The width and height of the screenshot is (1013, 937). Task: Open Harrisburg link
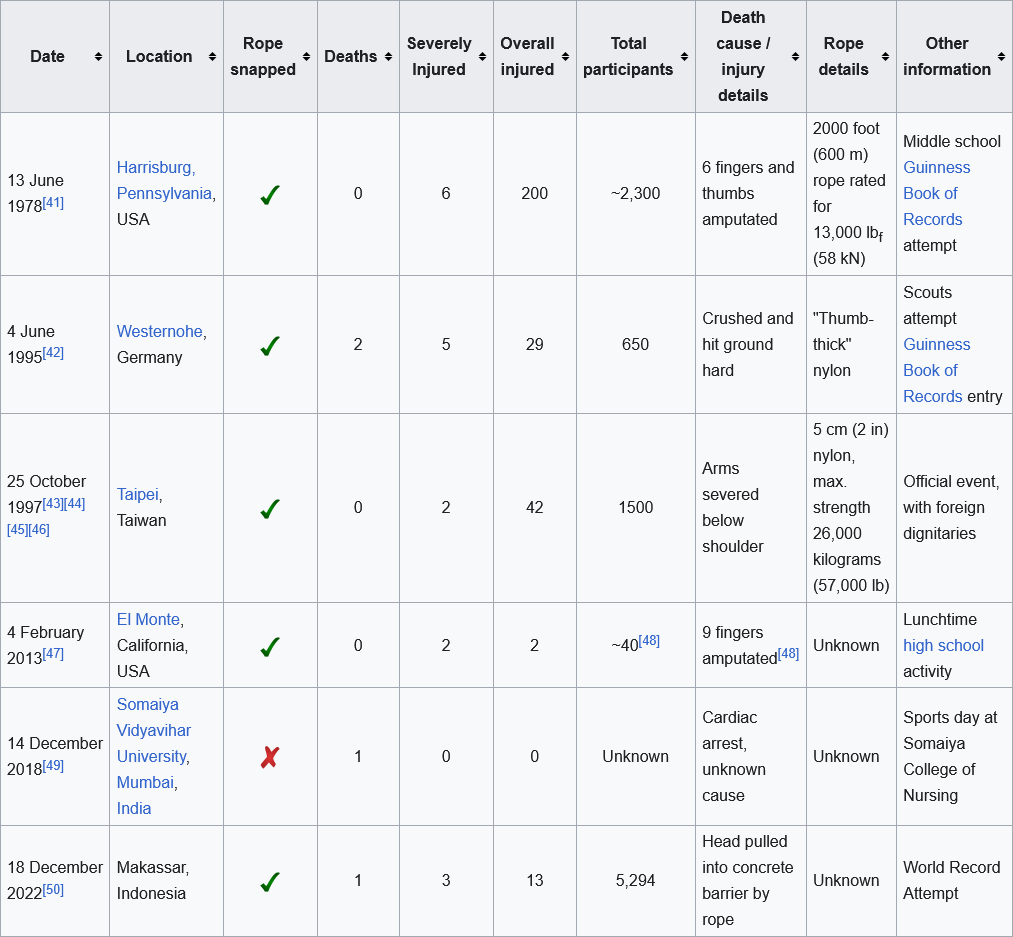[156, 167]
